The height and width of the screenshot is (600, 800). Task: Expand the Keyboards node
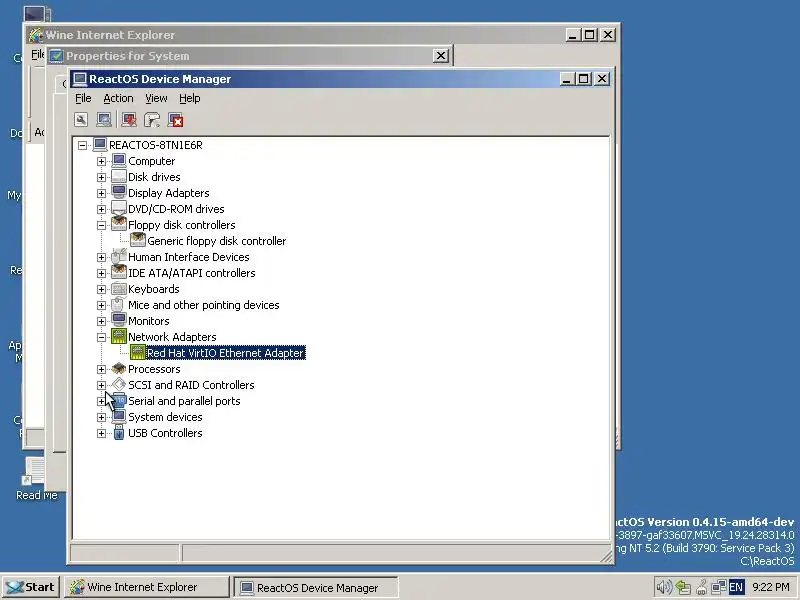tap(101, 289)
